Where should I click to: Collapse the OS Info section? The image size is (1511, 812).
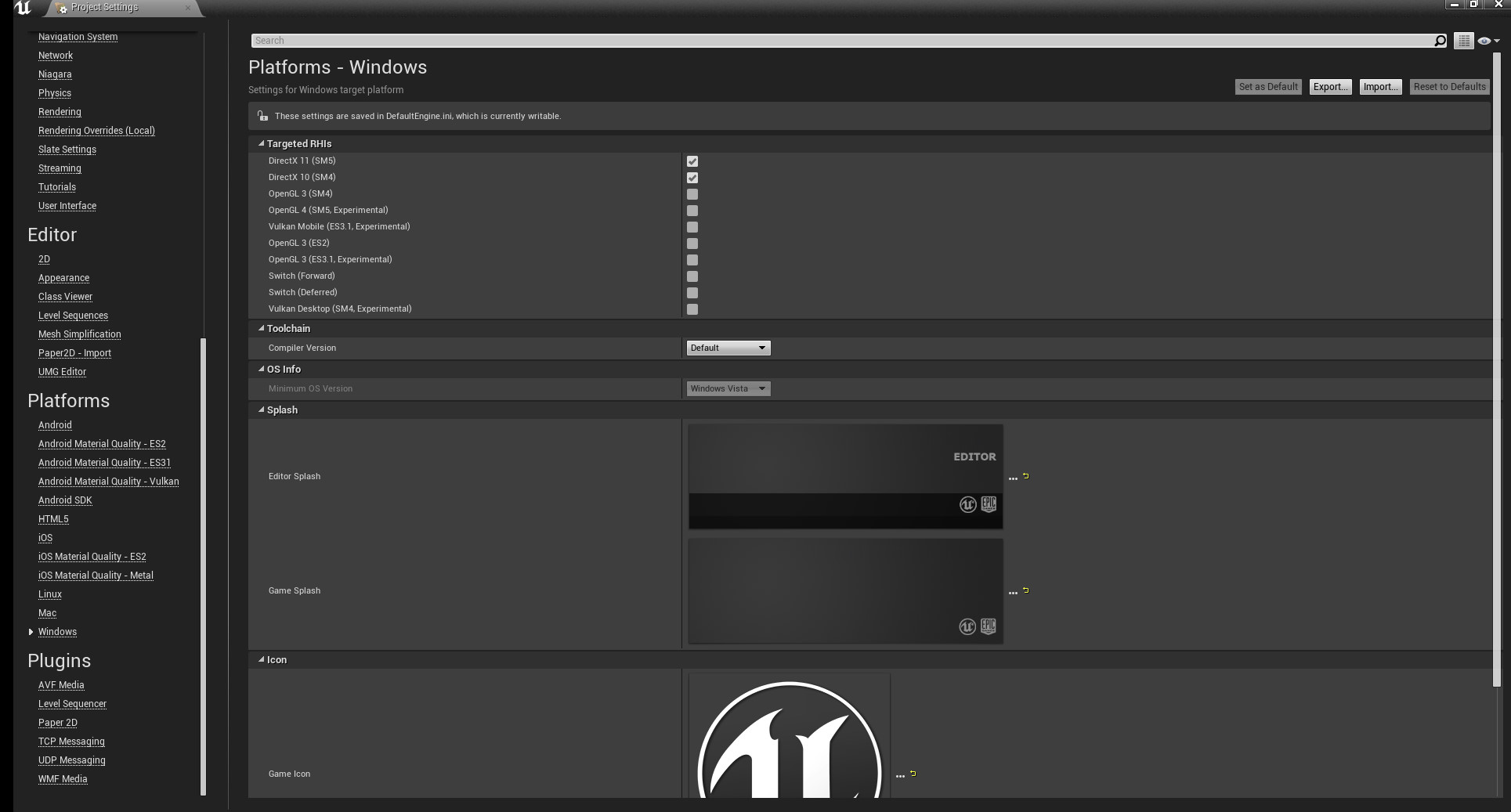coord(262,370)
